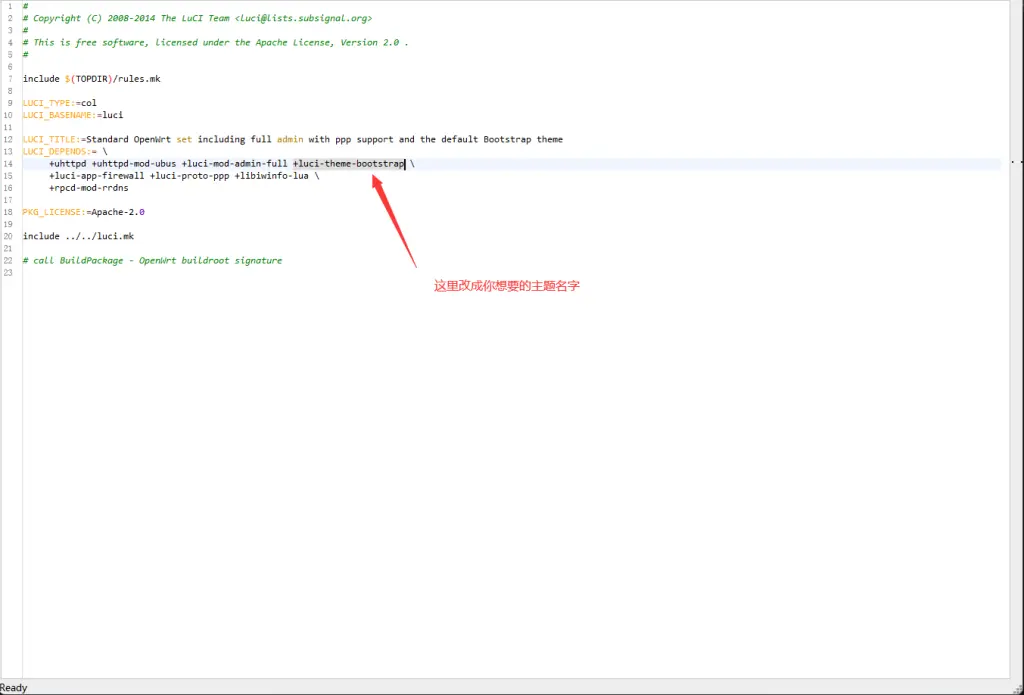The width and height of the screenshot is (1024, 695).
Task: Click the LUCI_TYPE variable name
Action: pos(46,103)
